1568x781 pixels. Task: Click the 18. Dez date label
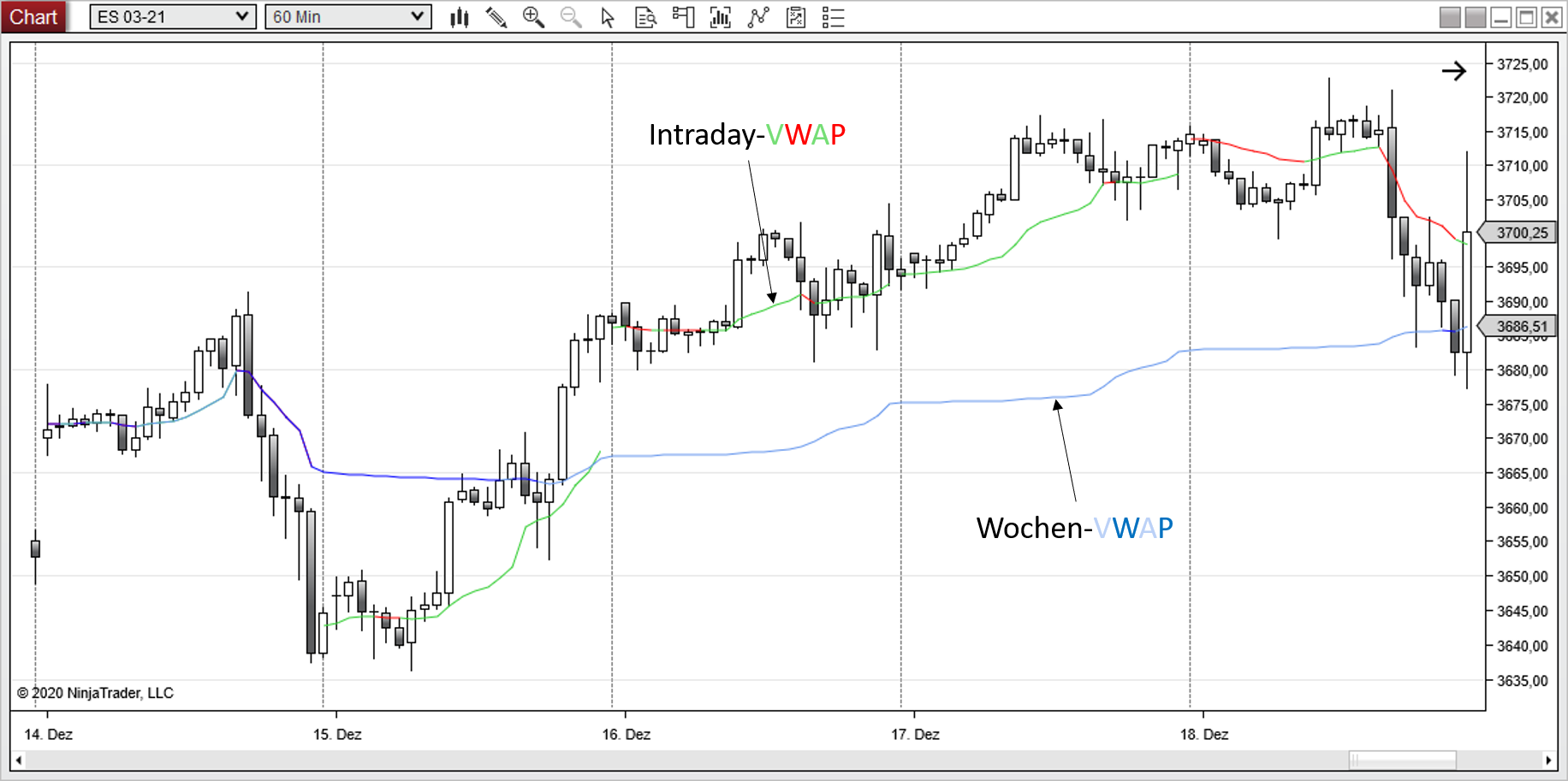pyautogui.click(x=1204, y=735)
